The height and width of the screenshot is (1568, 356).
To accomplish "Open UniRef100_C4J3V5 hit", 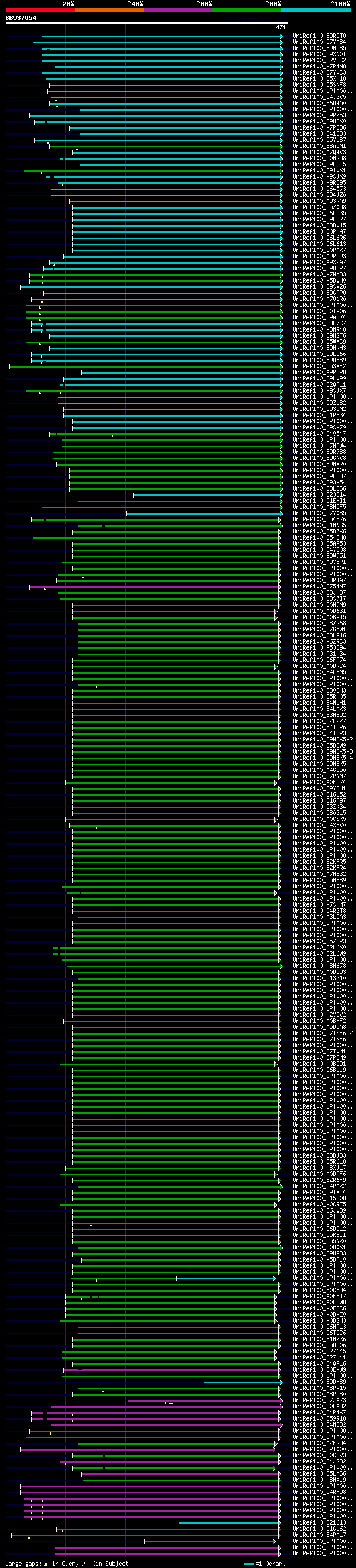I will [319, 97].
